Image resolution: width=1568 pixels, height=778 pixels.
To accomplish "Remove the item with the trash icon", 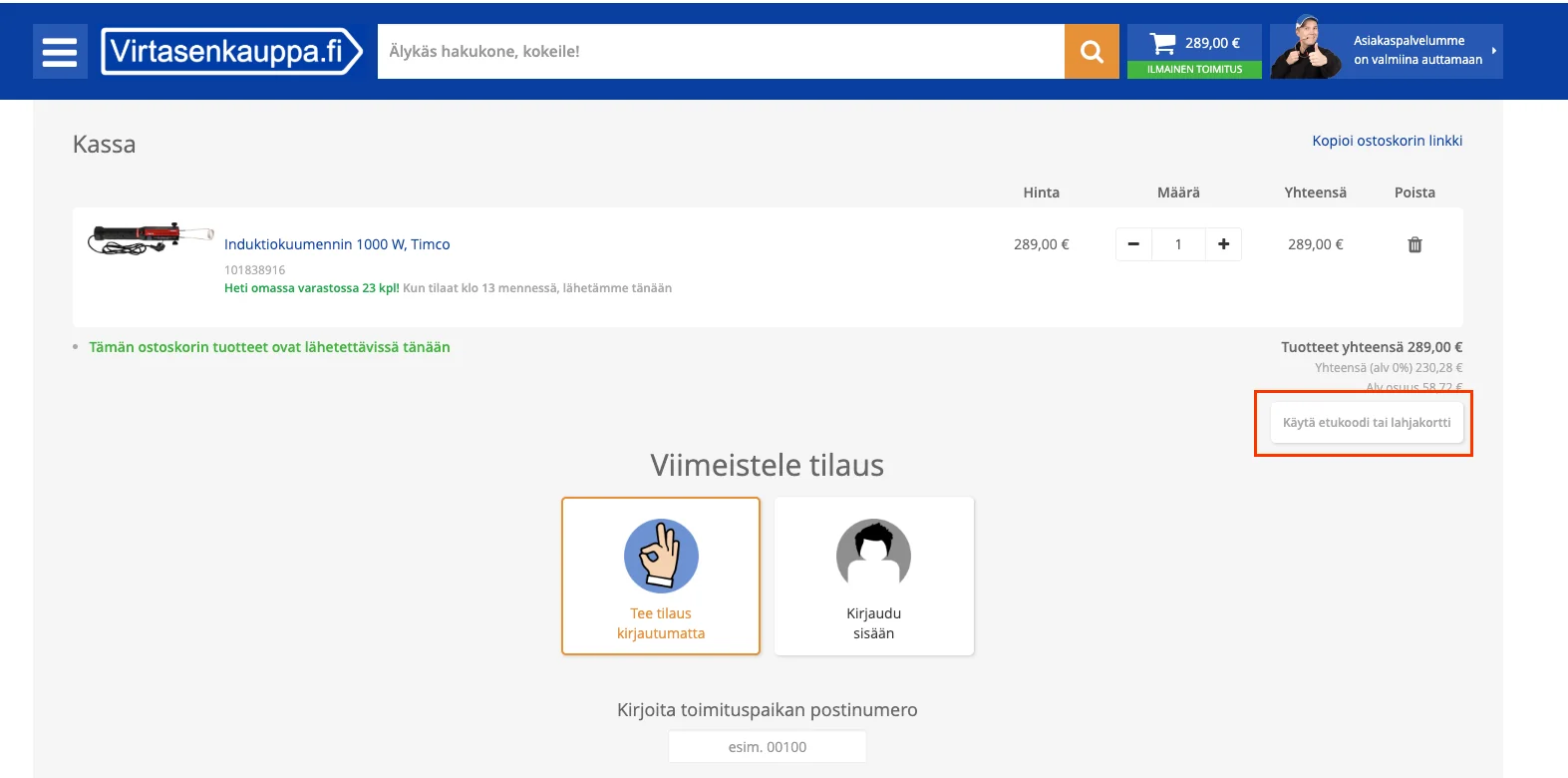I will [1414, 244].
